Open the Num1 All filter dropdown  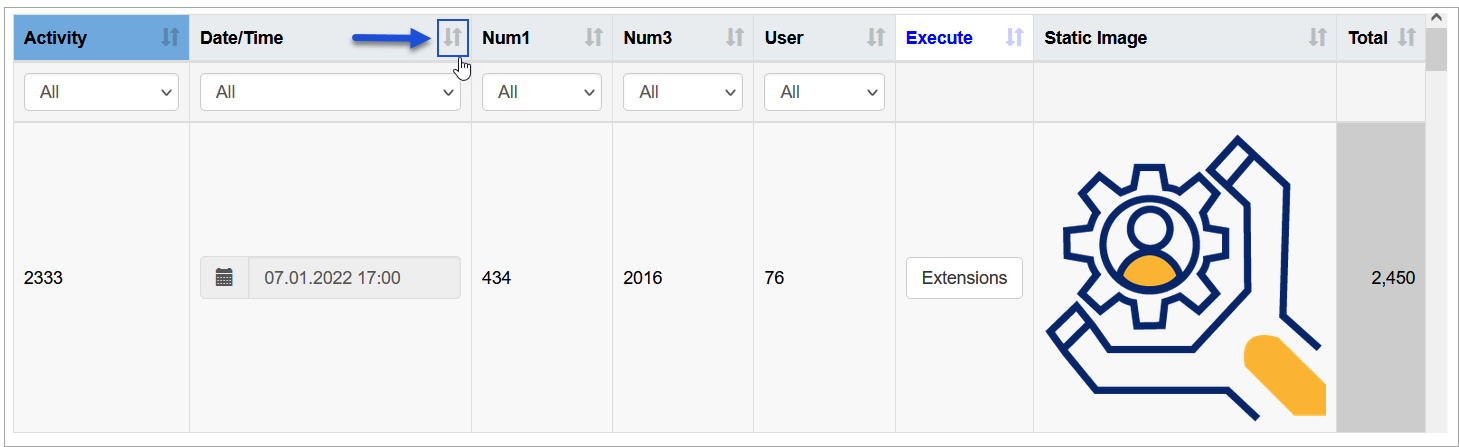click(x=542, y=92)
